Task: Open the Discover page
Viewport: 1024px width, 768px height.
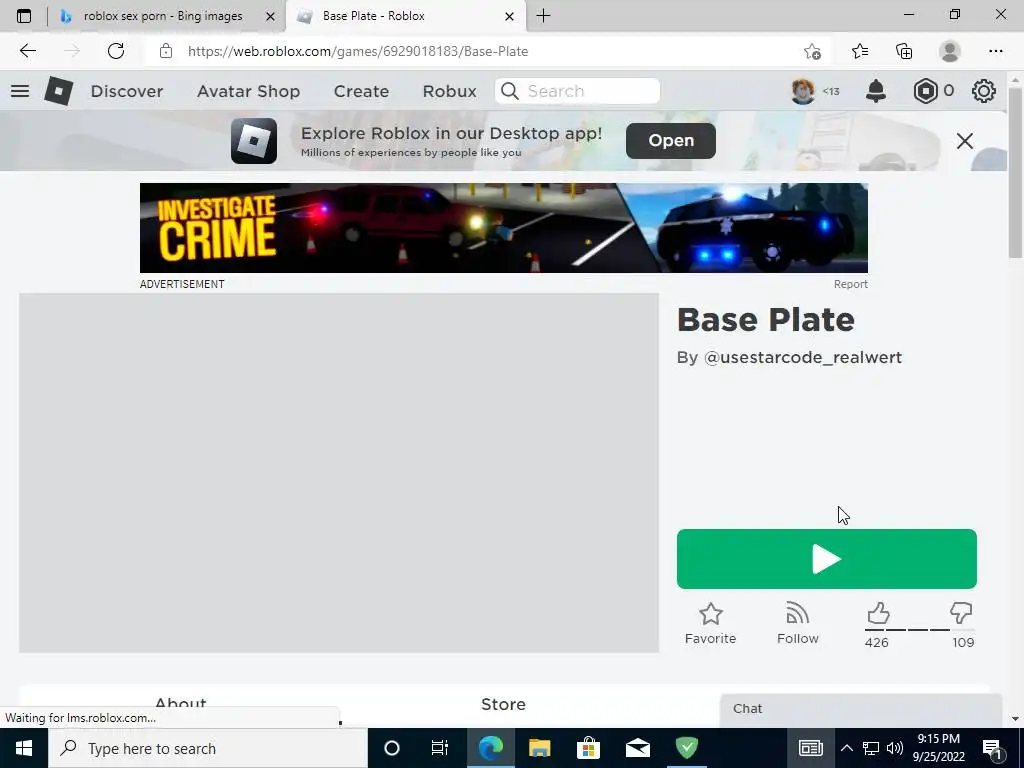Action: click(x=127, y=91)
